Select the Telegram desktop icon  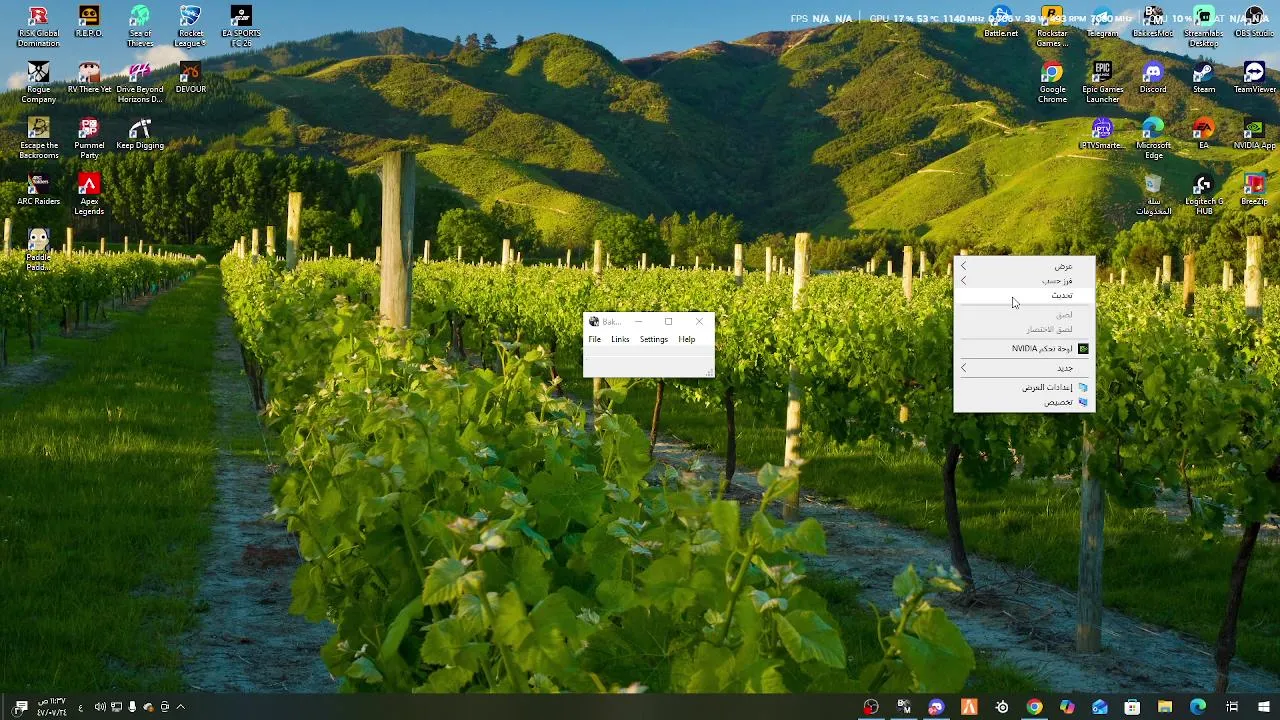coord(1102,23)
